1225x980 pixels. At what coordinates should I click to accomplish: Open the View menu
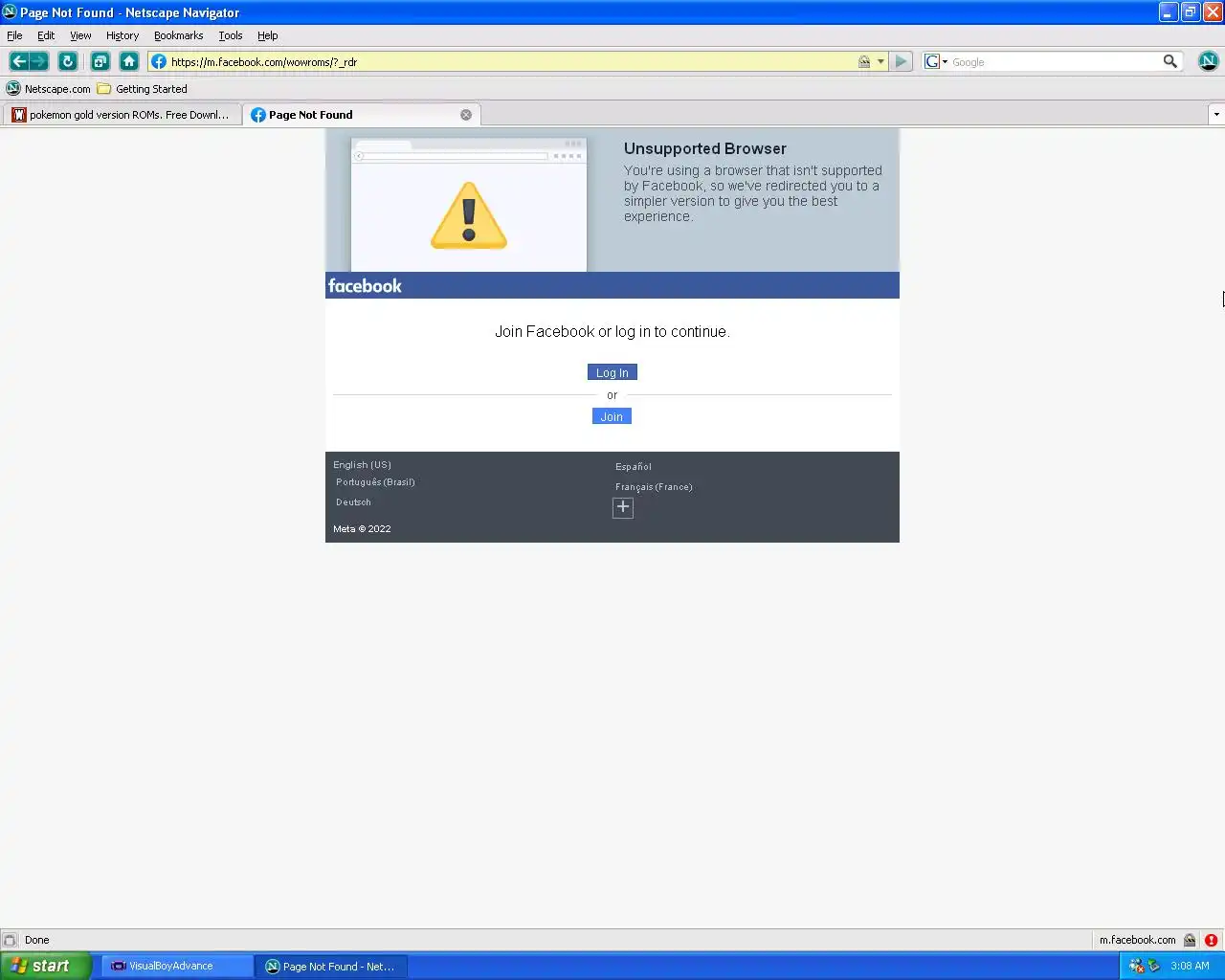click(80, 35)
